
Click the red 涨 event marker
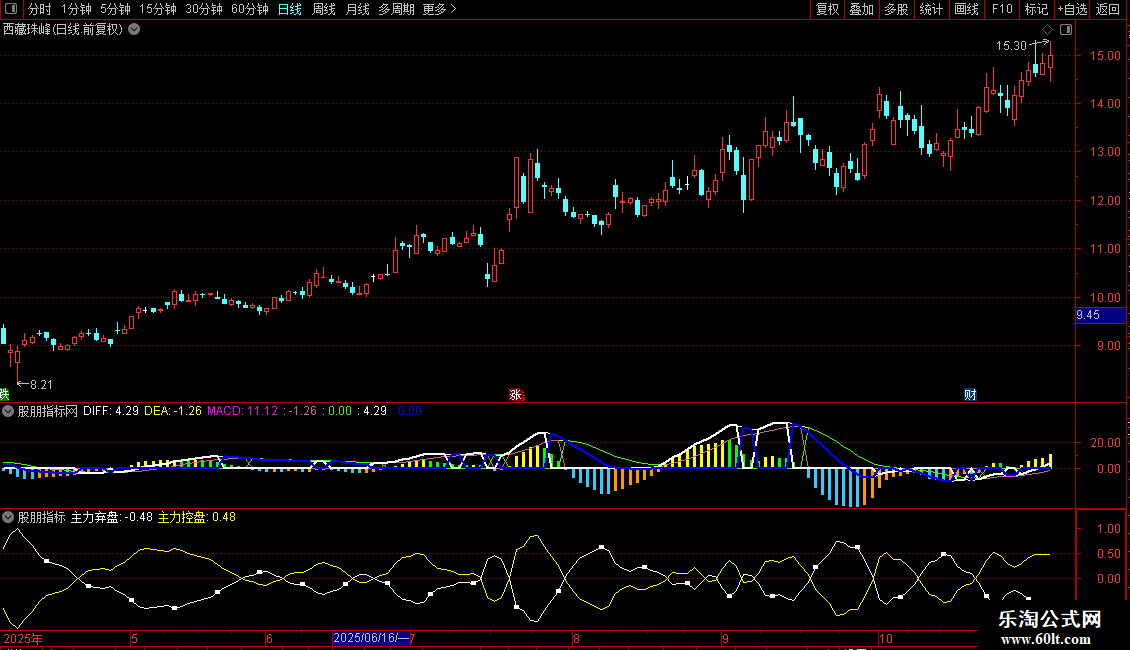click(x=515, y=394)
